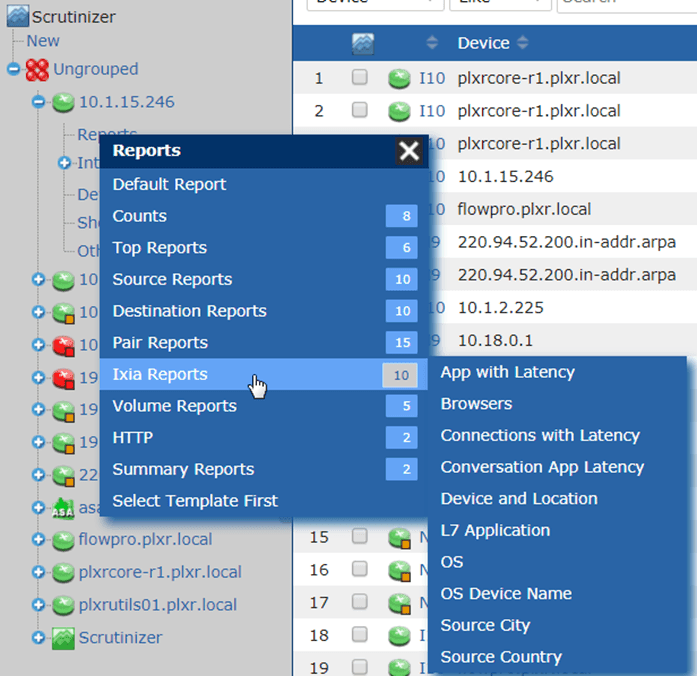Viewport: 697px width, 676px height.
Task: Click the flowpro.plxr.local tree device icon
Action: 63,540
